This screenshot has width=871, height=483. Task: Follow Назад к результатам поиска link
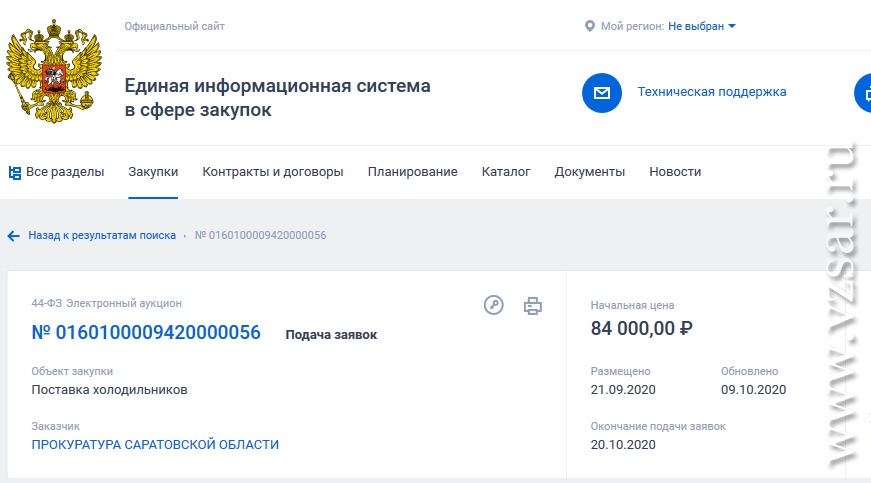(102, 235)
